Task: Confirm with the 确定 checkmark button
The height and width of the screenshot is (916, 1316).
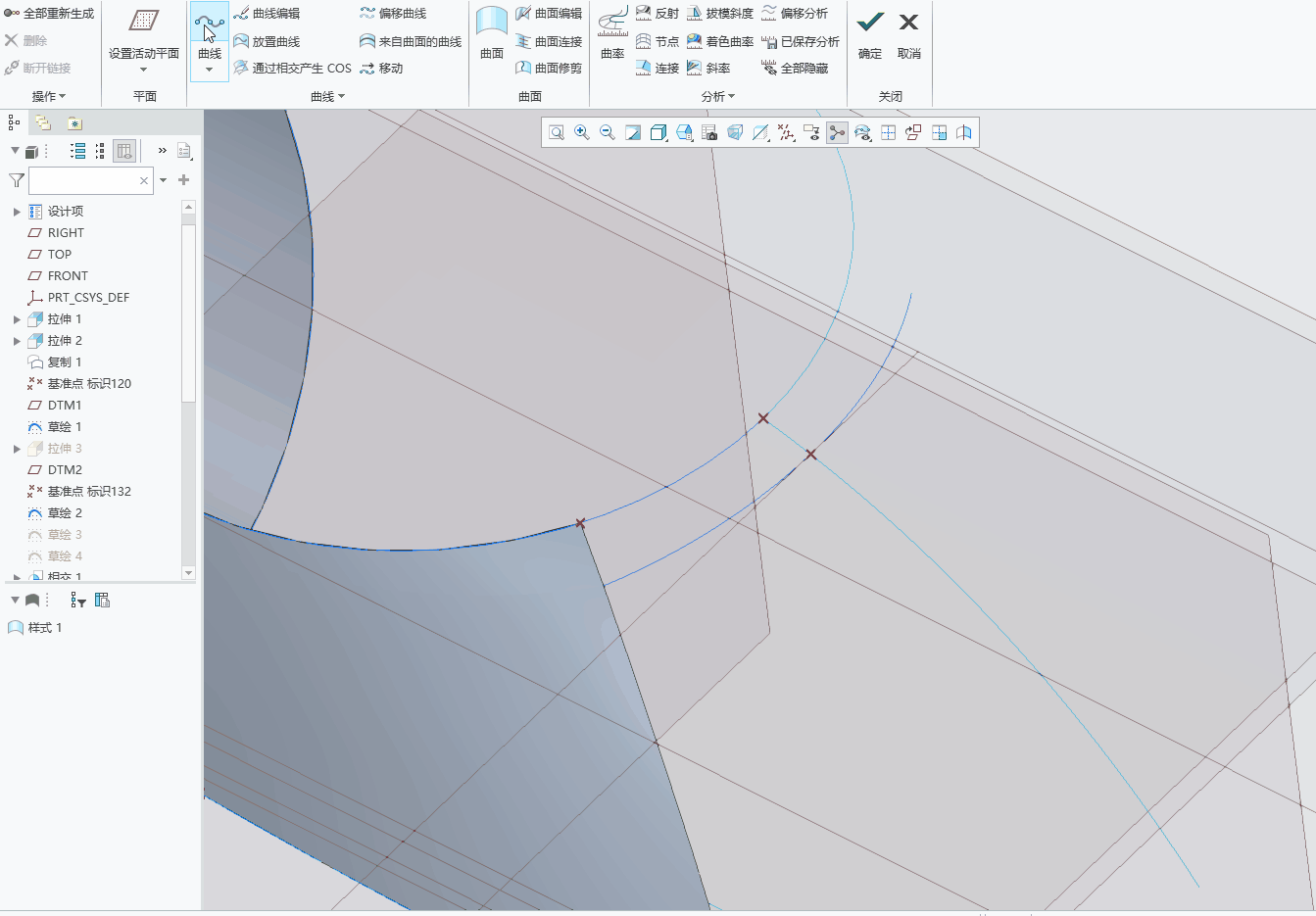Action: point(870,32)
